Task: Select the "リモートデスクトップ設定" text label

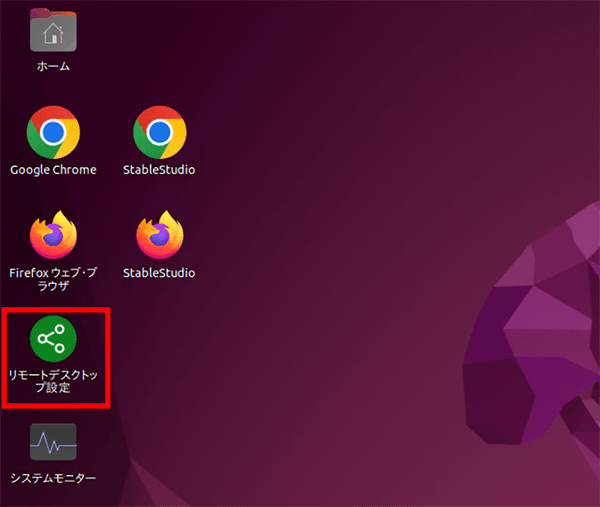Action: tap(53, 381)
